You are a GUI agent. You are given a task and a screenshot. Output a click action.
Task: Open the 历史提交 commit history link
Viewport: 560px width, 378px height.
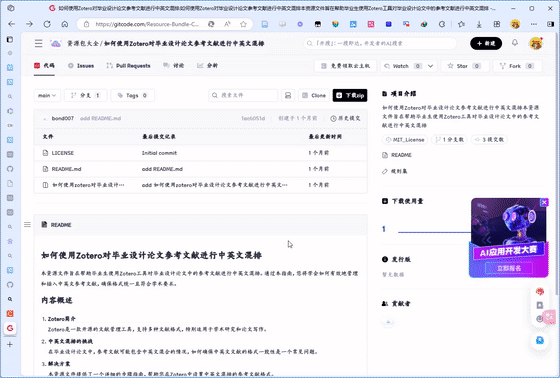coord(345,118)
